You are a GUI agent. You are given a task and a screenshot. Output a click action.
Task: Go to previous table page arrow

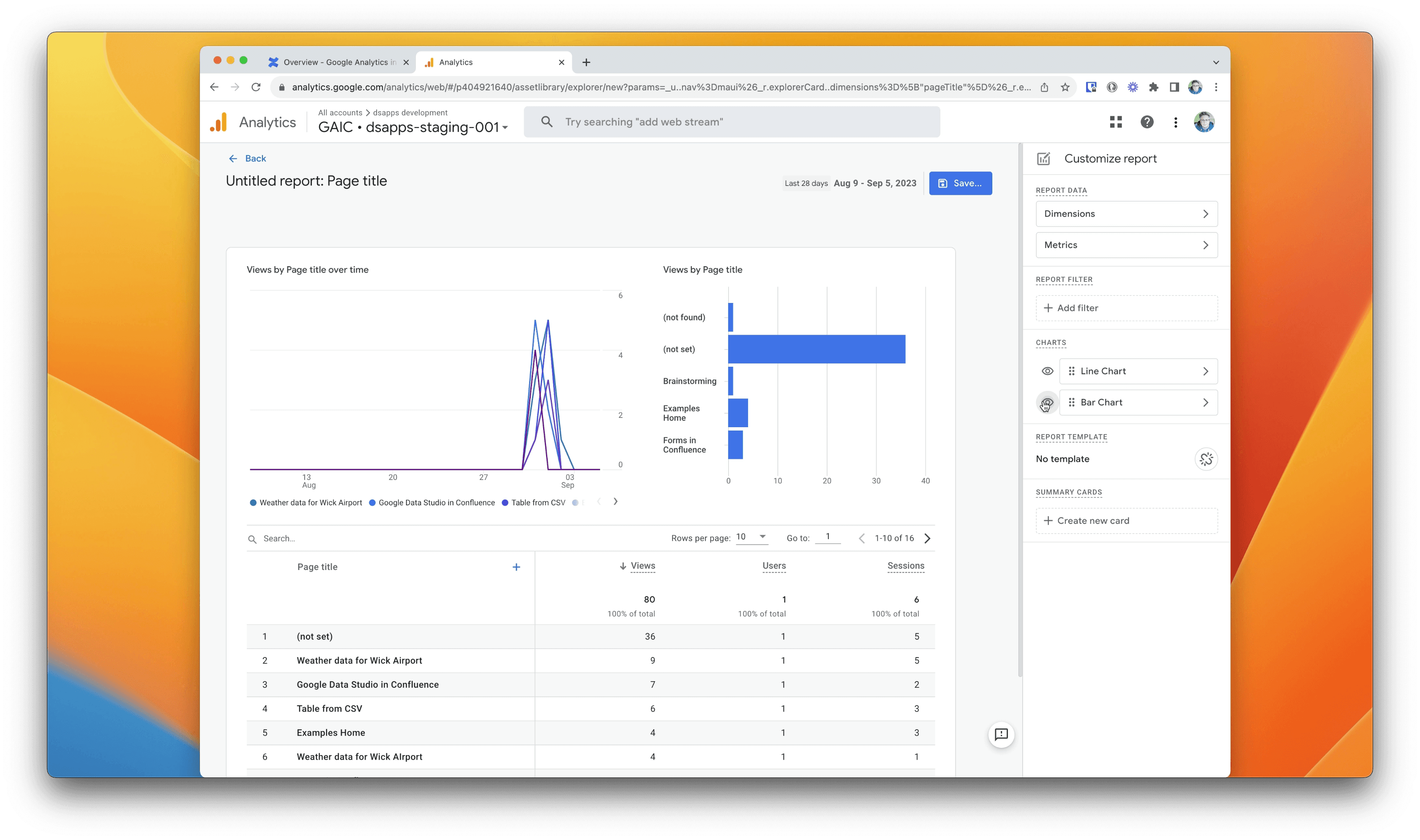861,538
